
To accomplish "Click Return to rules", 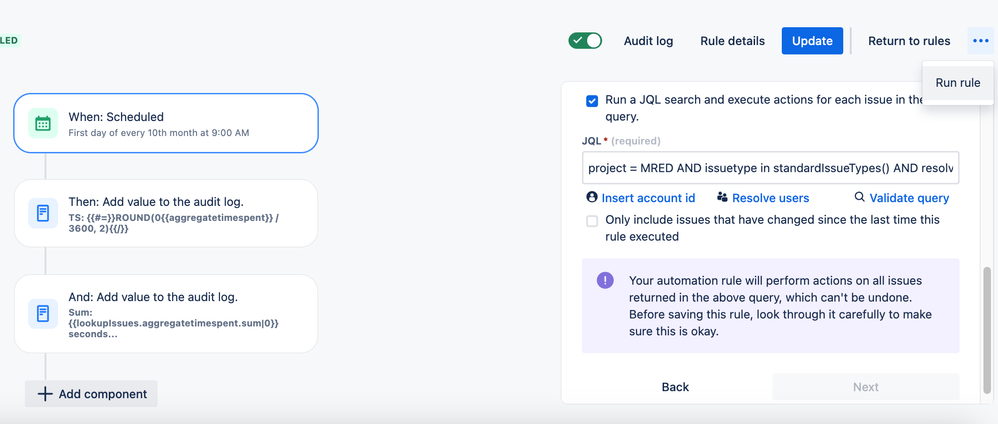I will 909,41.
